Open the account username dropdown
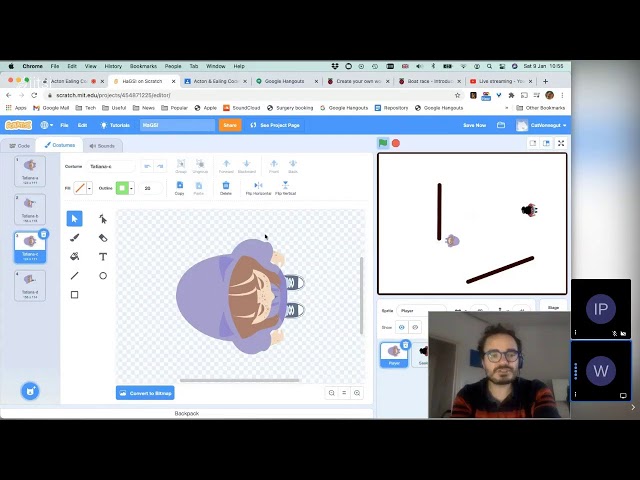Screen dimensions: 640x480 [x=541, y=125]
